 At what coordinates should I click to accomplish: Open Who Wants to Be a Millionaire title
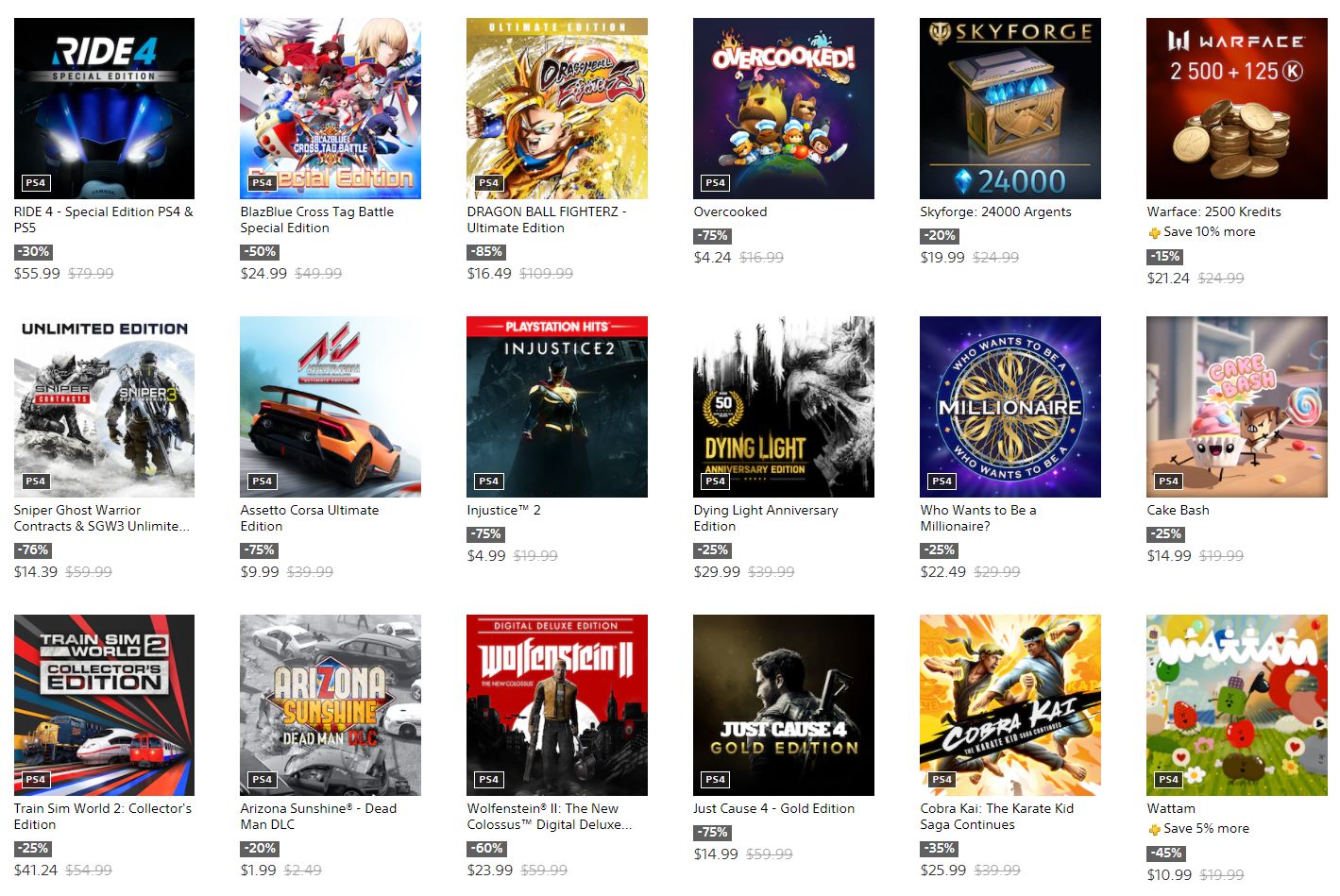click(x=978, y=518)
